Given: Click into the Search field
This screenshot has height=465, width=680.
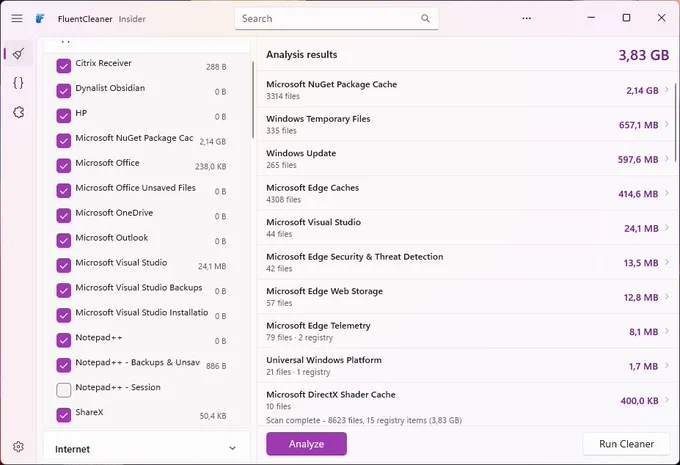Looking at the screenshot, I should coord(337,19).
